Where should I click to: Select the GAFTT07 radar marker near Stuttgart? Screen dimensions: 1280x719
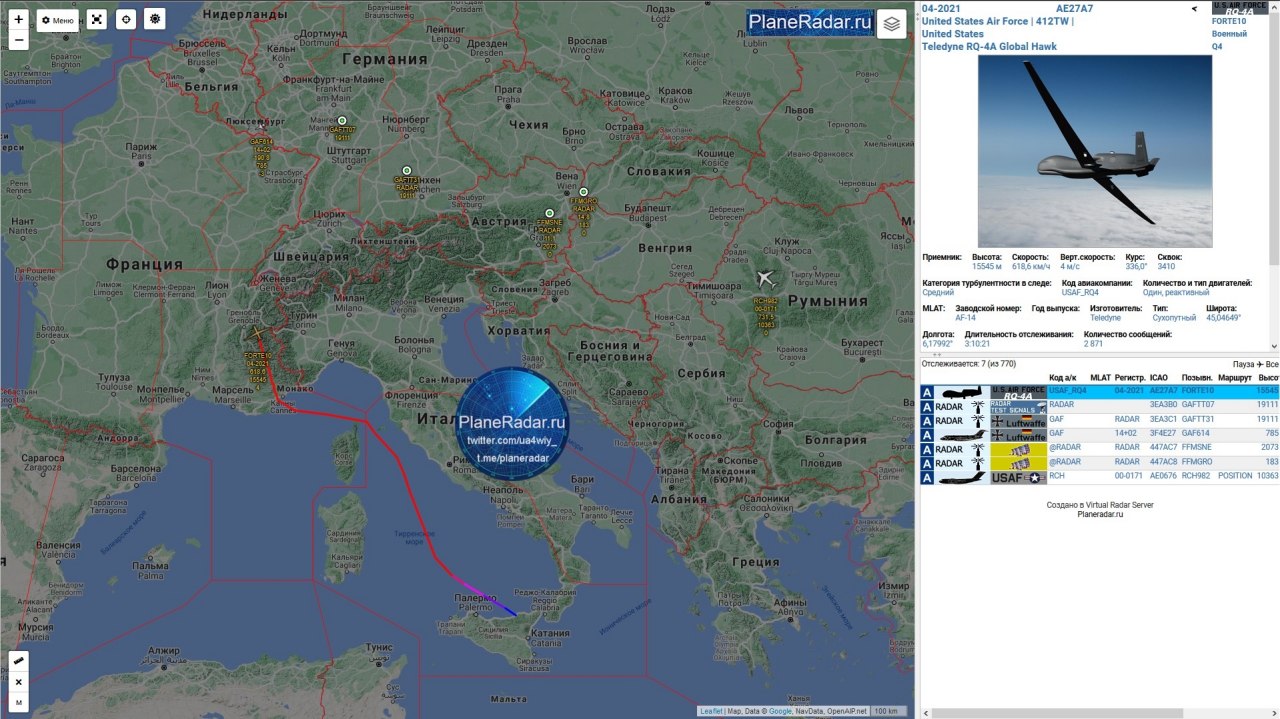[x=341, y=120]
